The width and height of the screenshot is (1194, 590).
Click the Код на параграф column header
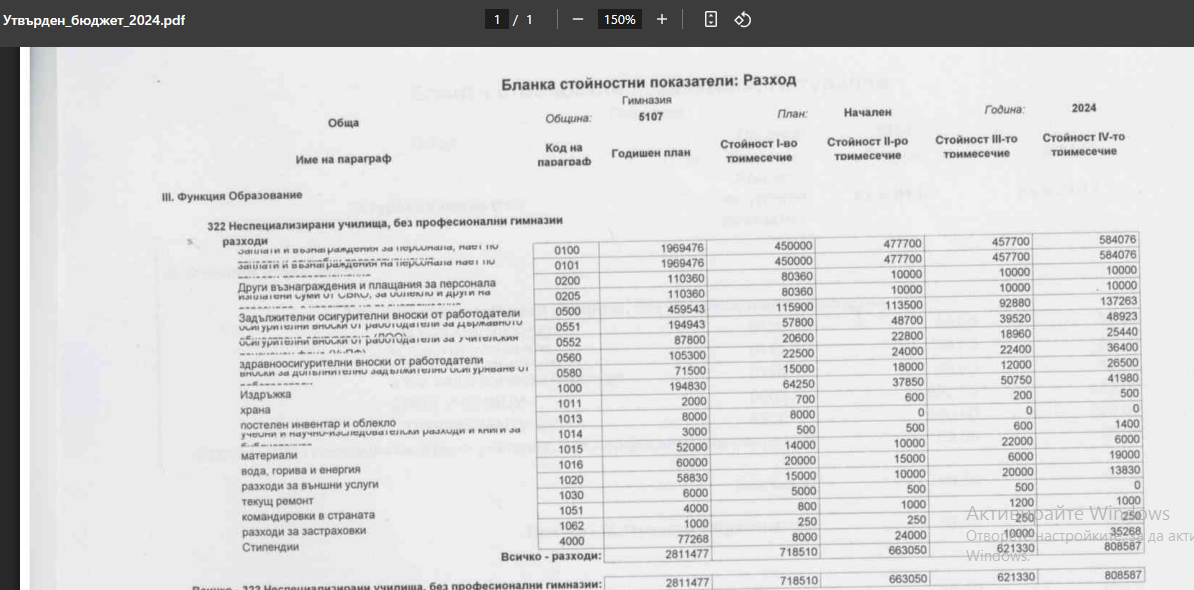click(564, 155)
